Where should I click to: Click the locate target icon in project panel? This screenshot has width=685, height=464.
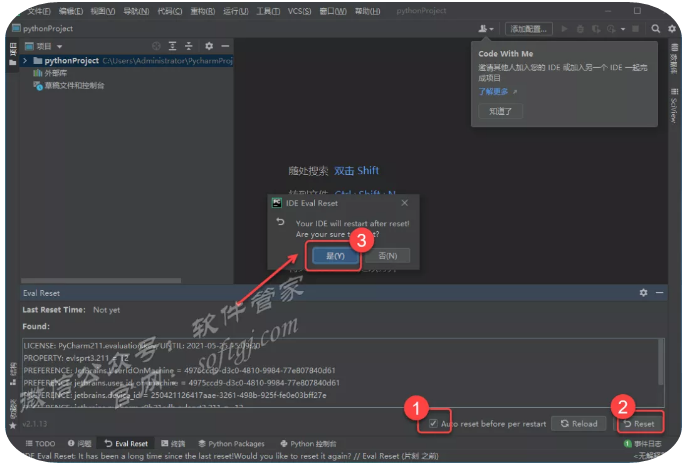tap(156, 46)
